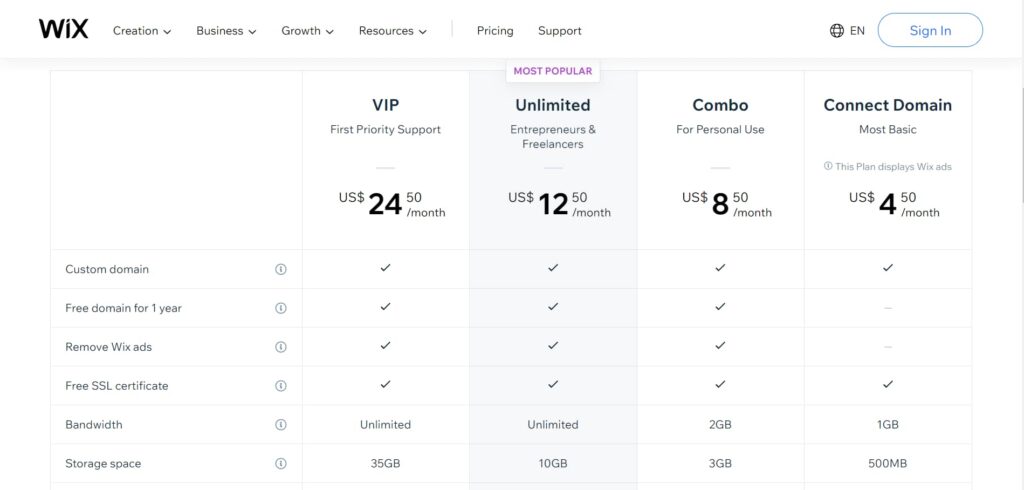The image size is (1024, 490).
Task: Click Unlimited checkmark for Free domain for 1 year
Action: (553, 306)
